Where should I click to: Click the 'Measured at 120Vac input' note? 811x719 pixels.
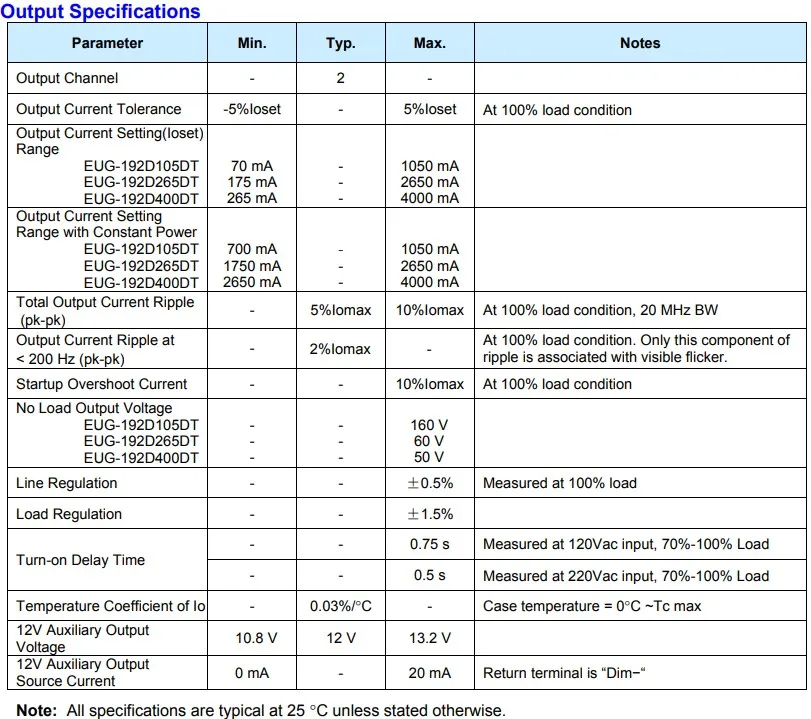(x=626, y=544)
